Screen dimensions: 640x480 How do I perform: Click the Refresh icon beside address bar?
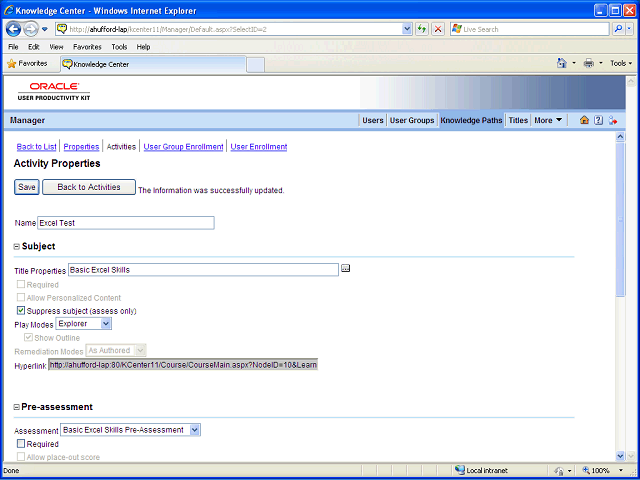pos(422,29)
